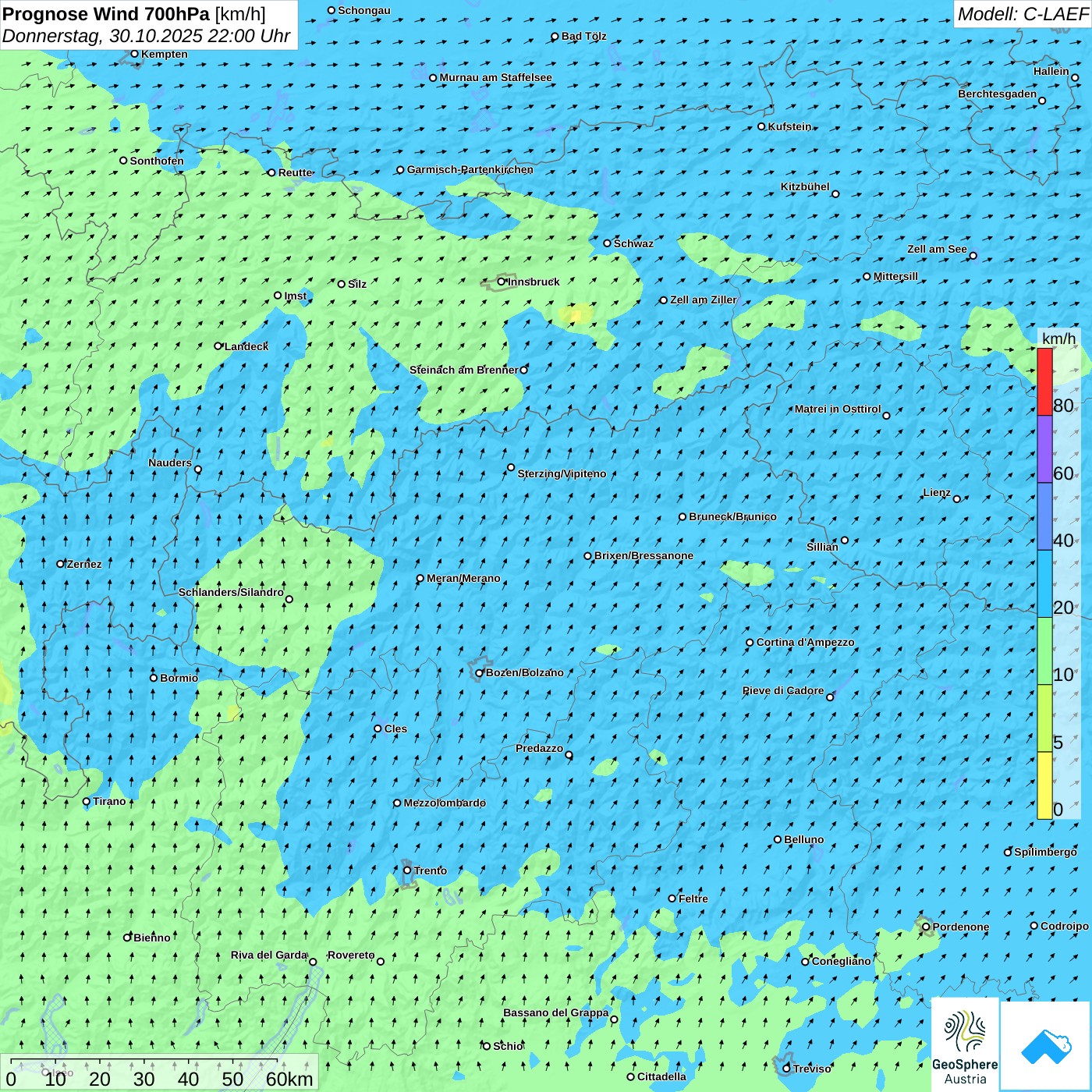Image resolution: width=1092 pixels, height=1092 pixels.
Task: Click the 'Feltre' label
Action: tap(693, 899)
